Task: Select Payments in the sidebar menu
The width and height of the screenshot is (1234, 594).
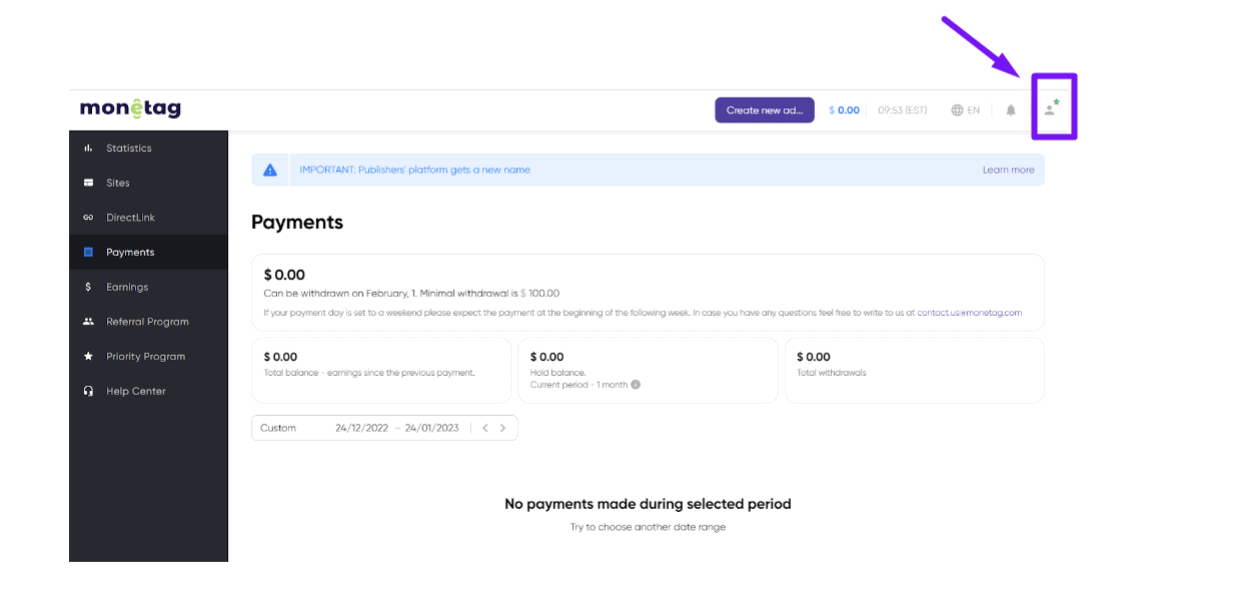Action: click(130, 252)
